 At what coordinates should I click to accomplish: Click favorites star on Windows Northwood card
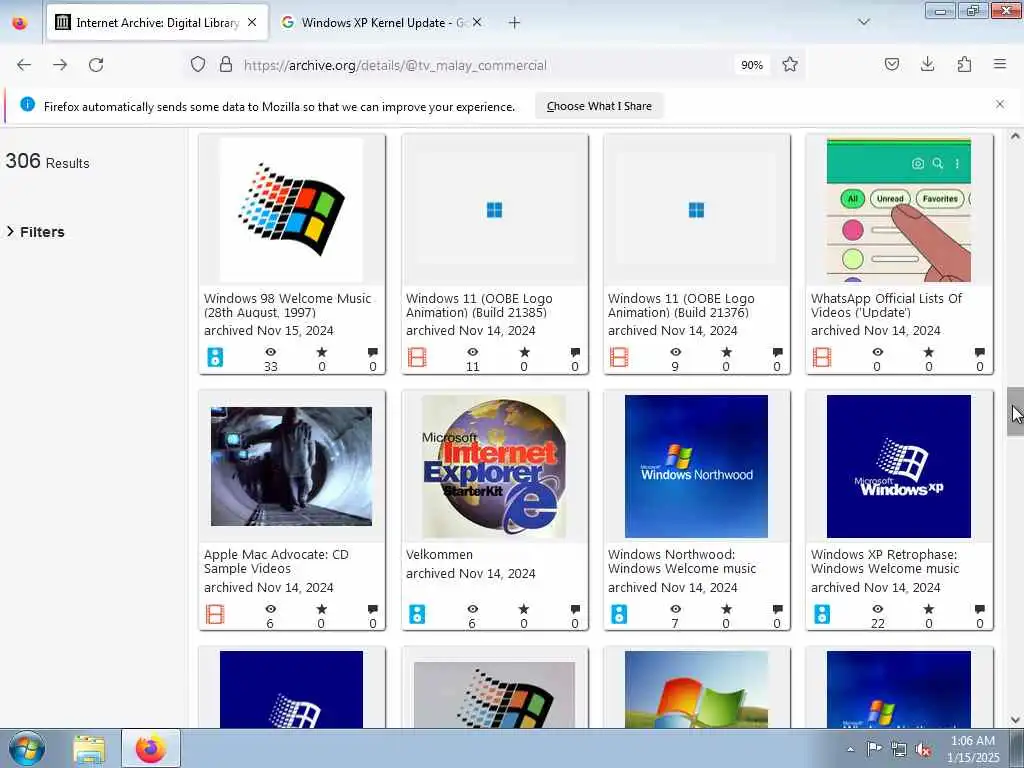coord(726,609)
